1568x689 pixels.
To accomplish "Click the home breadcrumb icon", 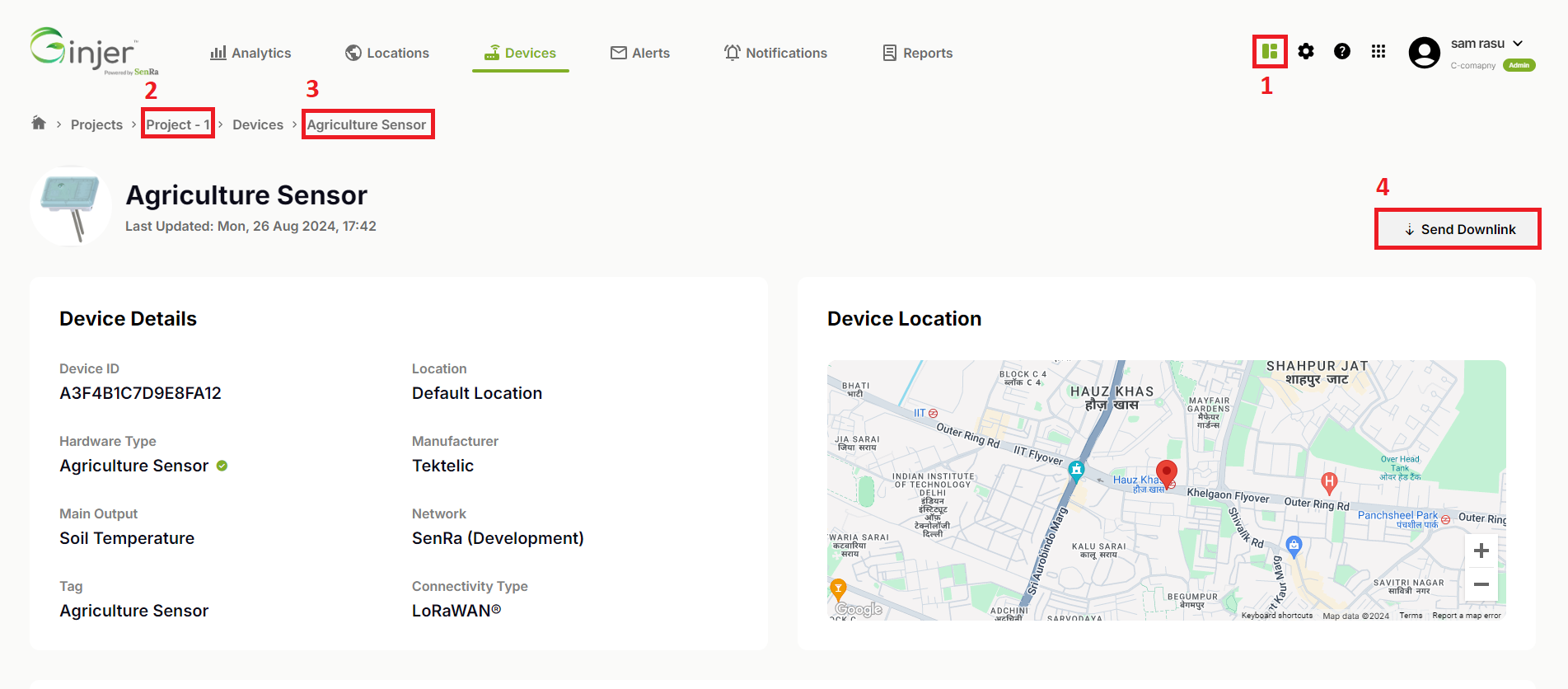I will click(x=39, y=124).
